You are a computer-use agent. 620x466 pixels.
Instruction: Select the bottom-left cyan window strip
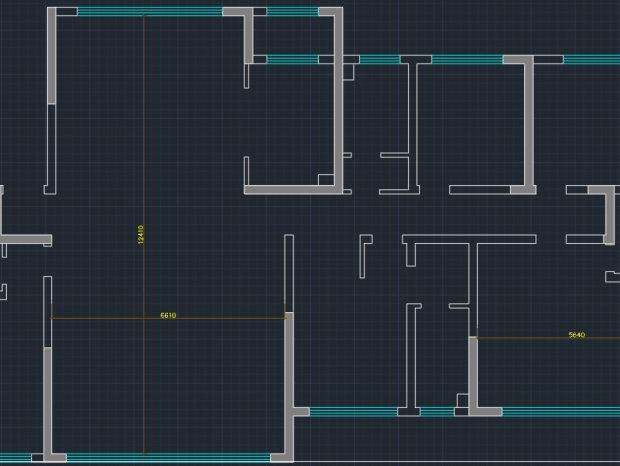168,457
